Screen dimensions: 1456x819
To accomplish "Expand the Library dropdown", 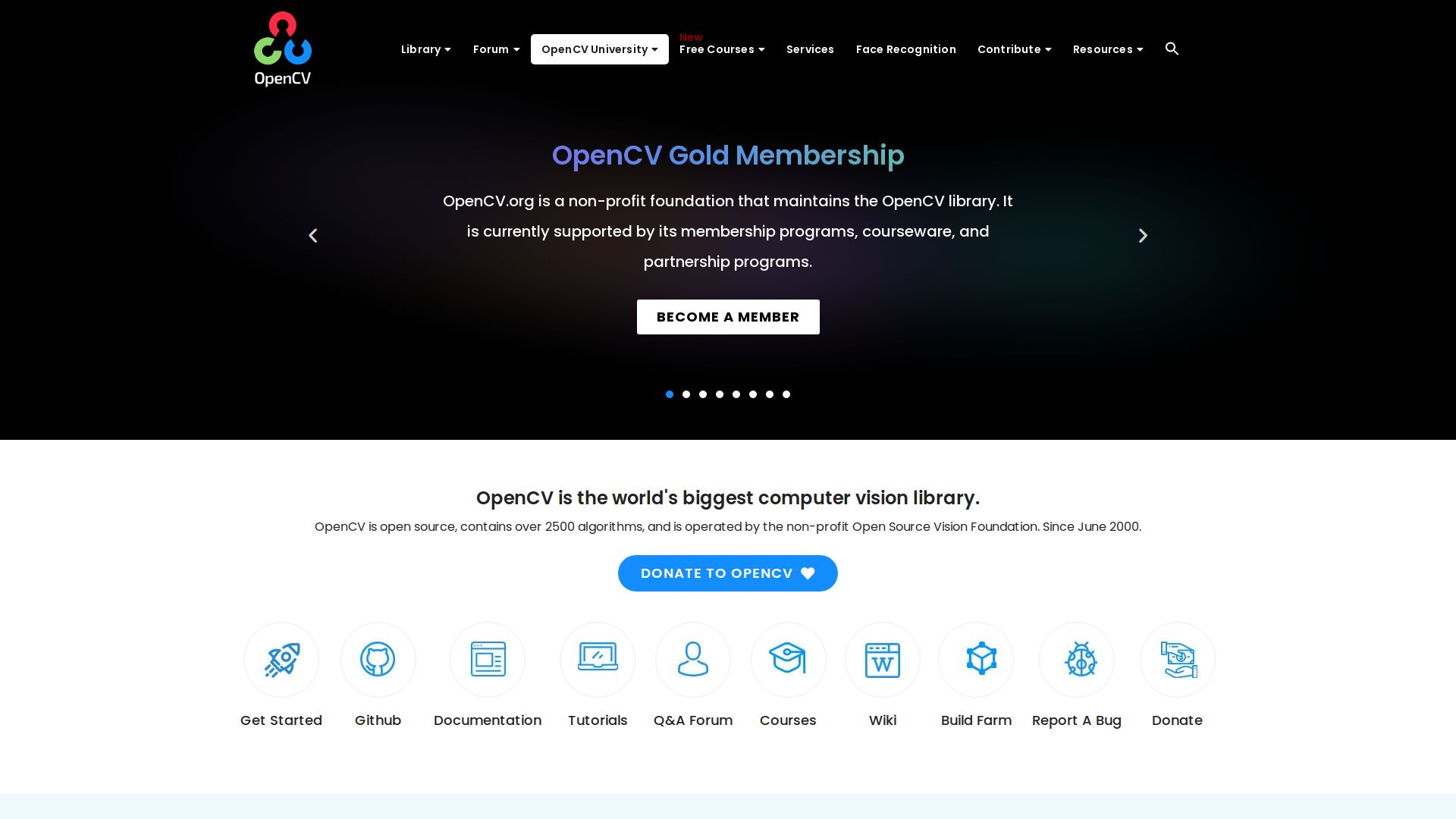I will pos(425,49).
